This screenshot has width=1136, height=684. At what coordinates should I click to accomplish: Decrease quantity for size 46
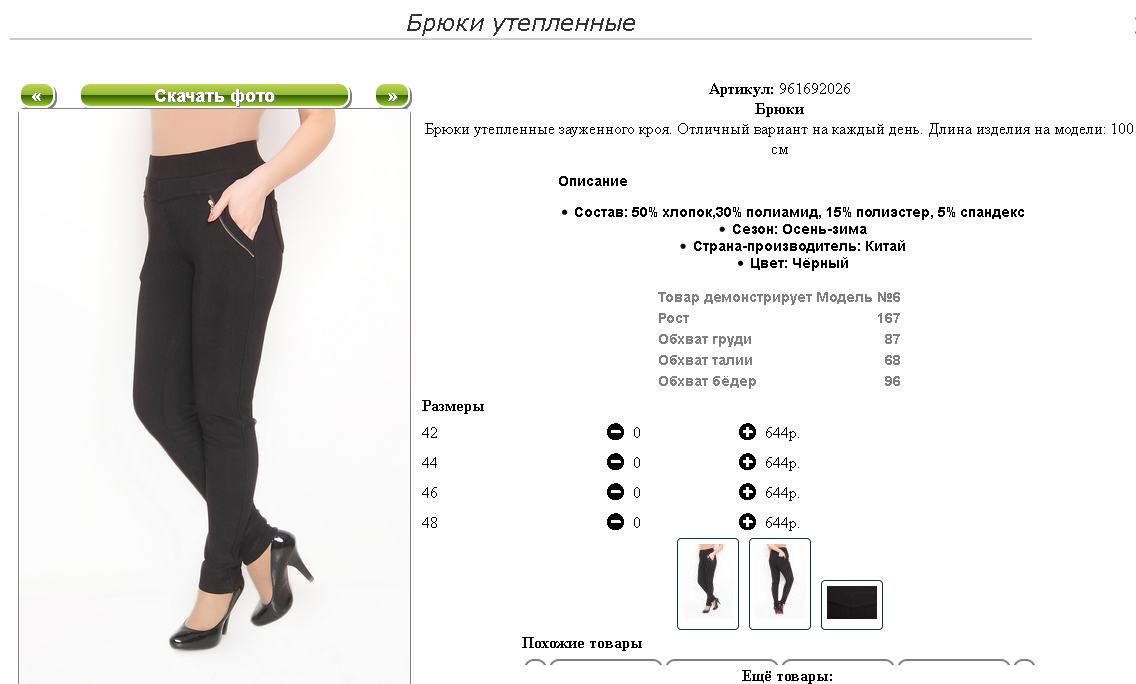coord(615,492)
